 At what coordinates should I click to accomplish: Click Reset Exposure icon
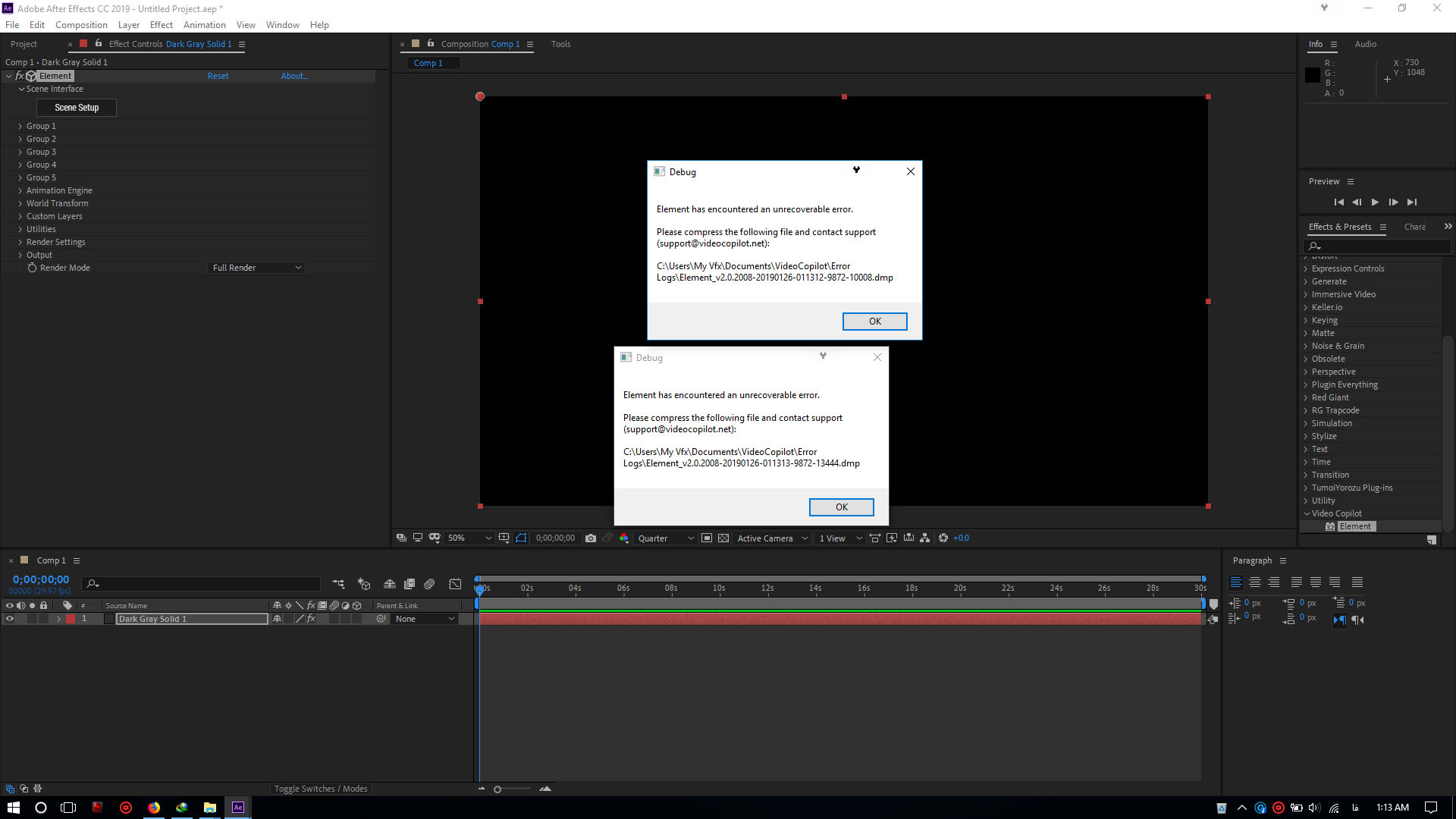(943, 538)
